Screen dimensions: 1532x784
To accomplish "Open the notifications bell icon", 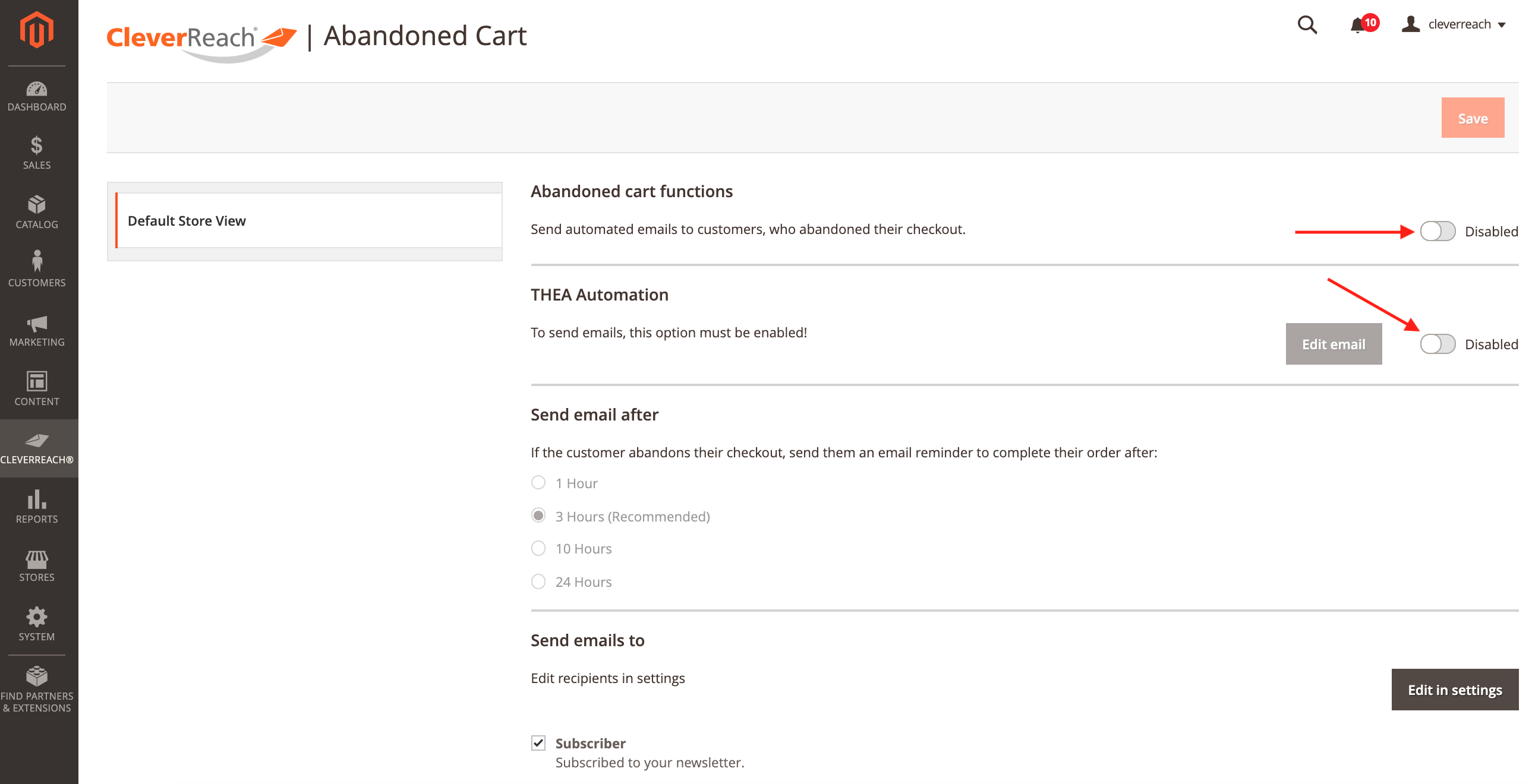I will [1357, 25].
